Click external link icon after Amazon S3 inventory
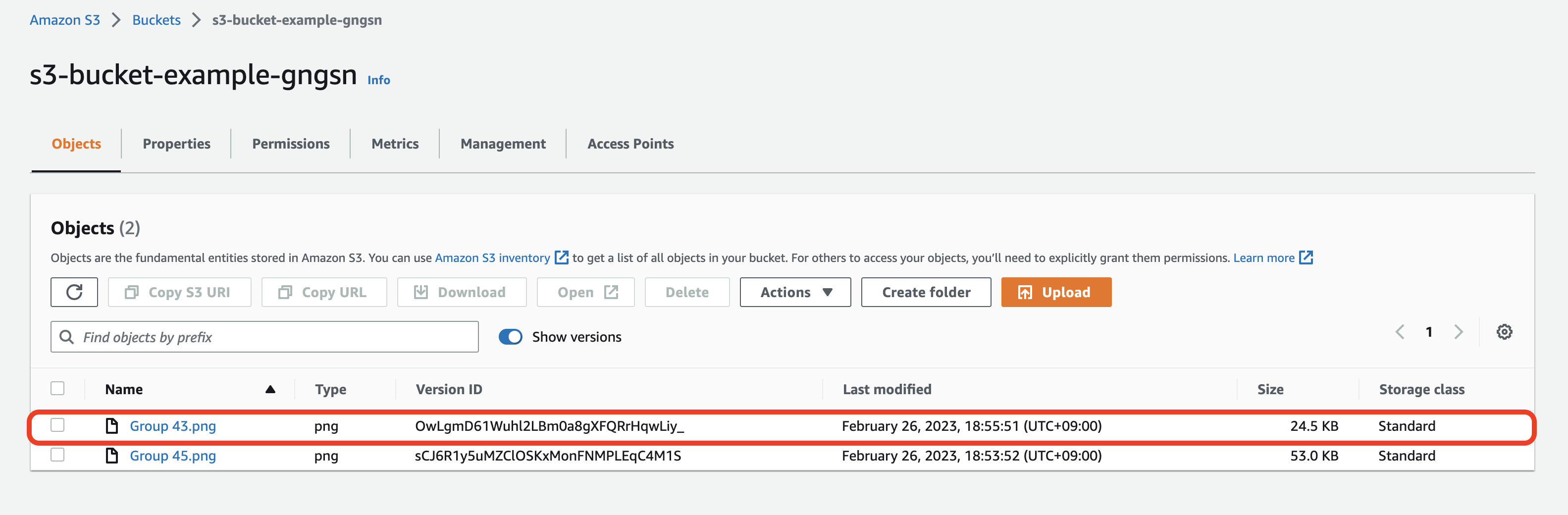 click(x=561, y=257)
